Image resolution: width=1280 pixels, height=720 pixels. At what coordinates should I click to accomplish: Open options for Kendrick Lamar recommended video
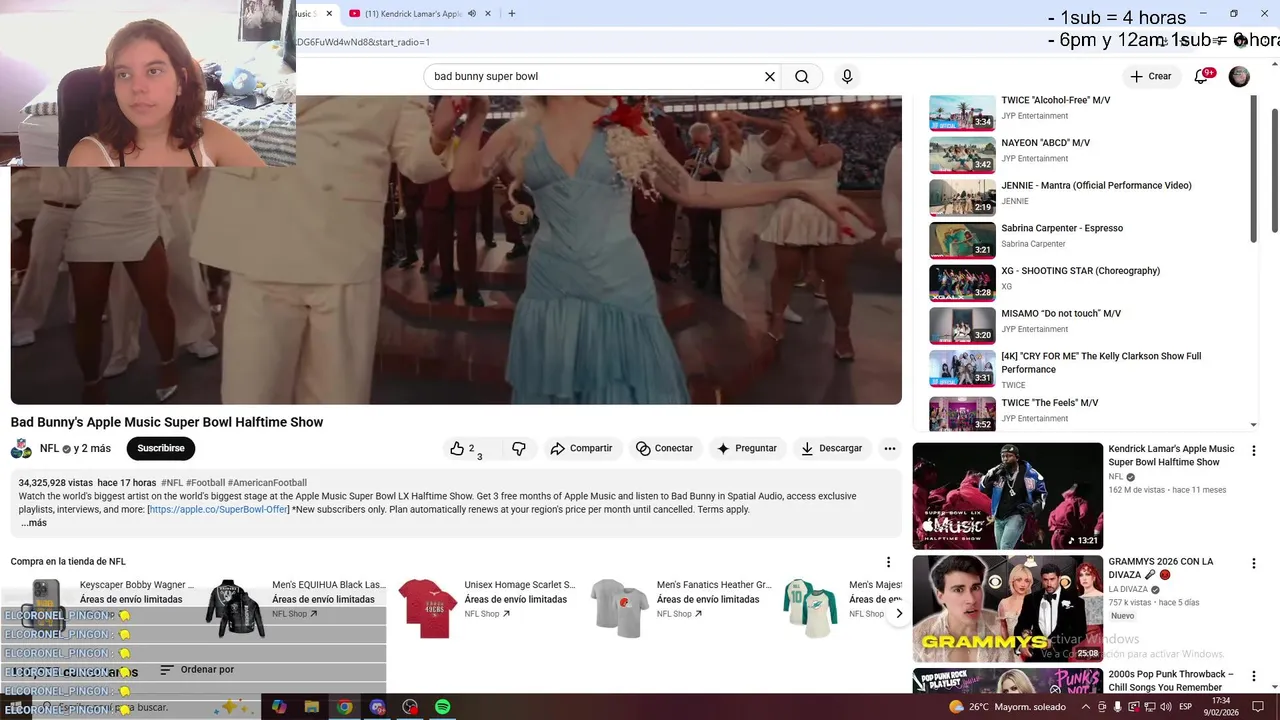tap(1253, 452)
